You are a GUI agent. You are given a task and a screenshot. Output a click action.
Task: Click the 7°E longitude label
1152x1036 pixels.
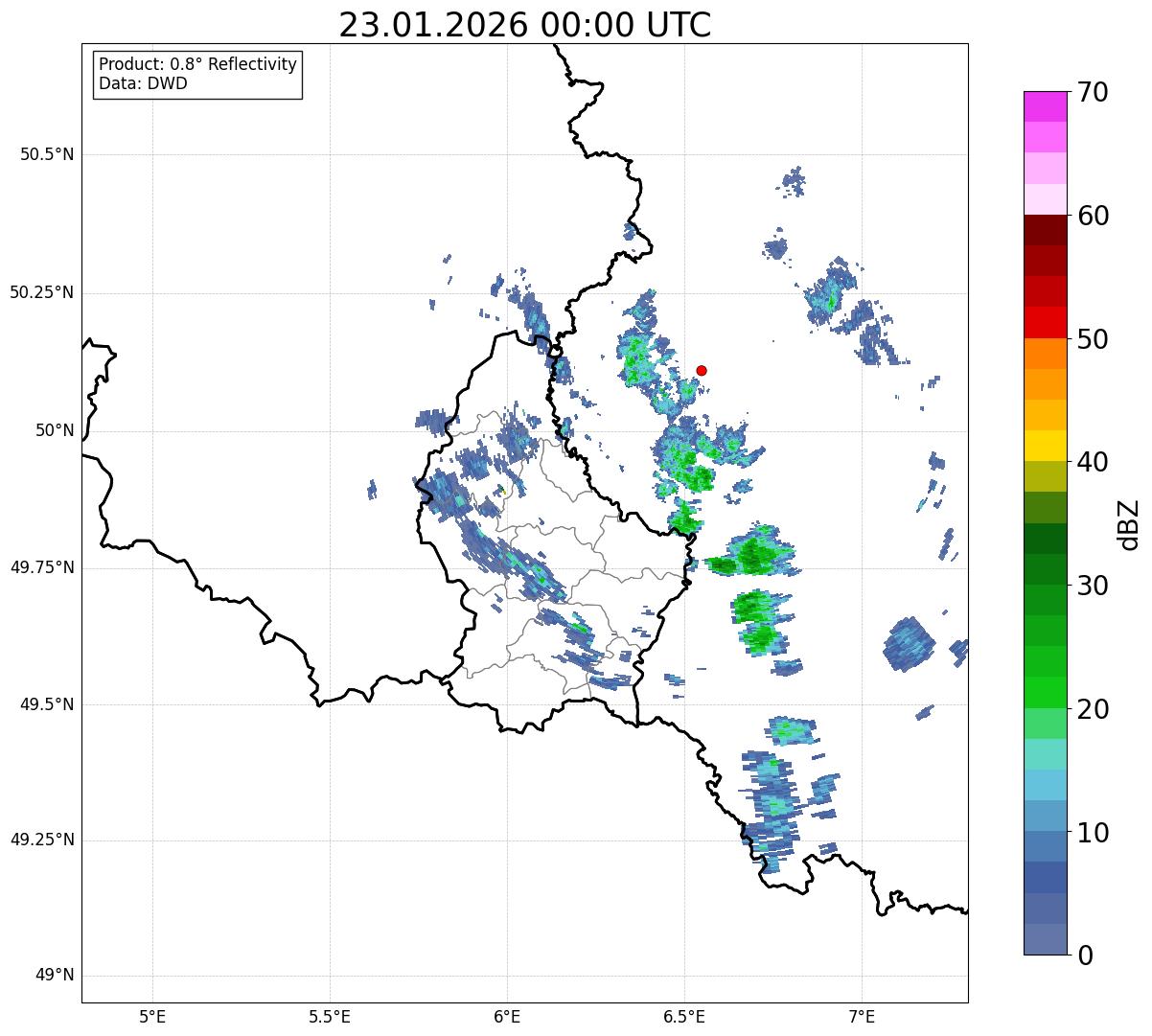[862, 1017]
